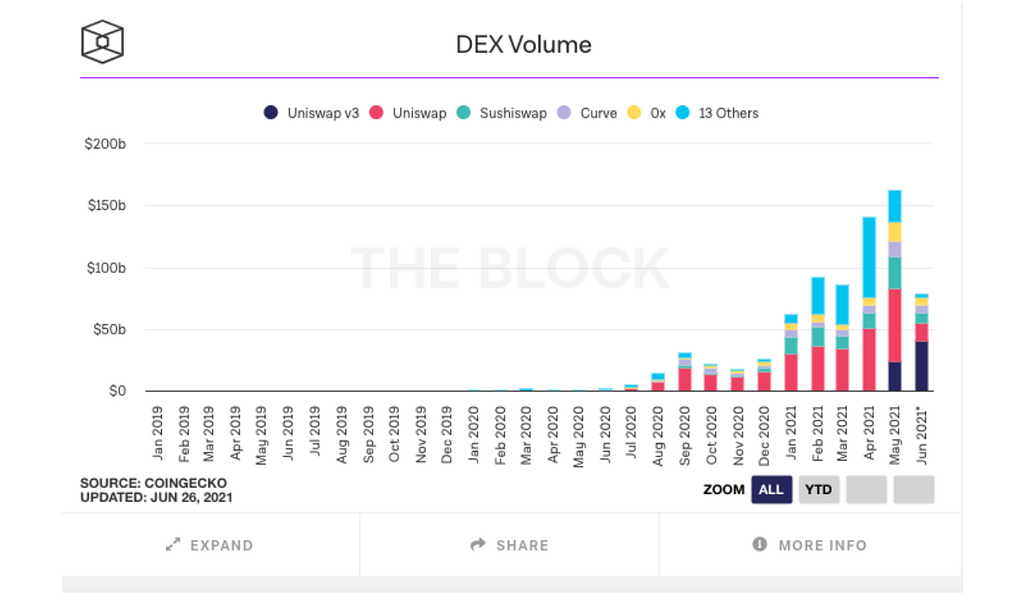Viewport: 1024px width, 608px height.
Task: Click the MORE INFO button label
Action: [822, 545]
